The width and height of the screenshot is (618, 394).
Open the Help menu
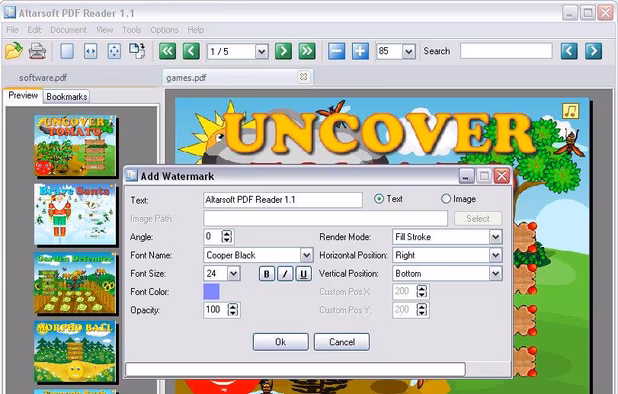195,30
